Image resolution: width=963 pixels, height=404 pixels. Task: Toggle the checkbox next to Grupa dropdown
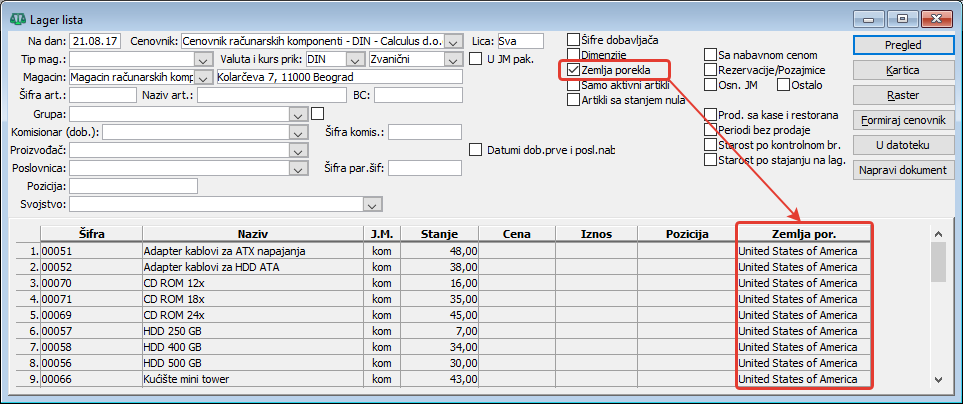point(318,113)
